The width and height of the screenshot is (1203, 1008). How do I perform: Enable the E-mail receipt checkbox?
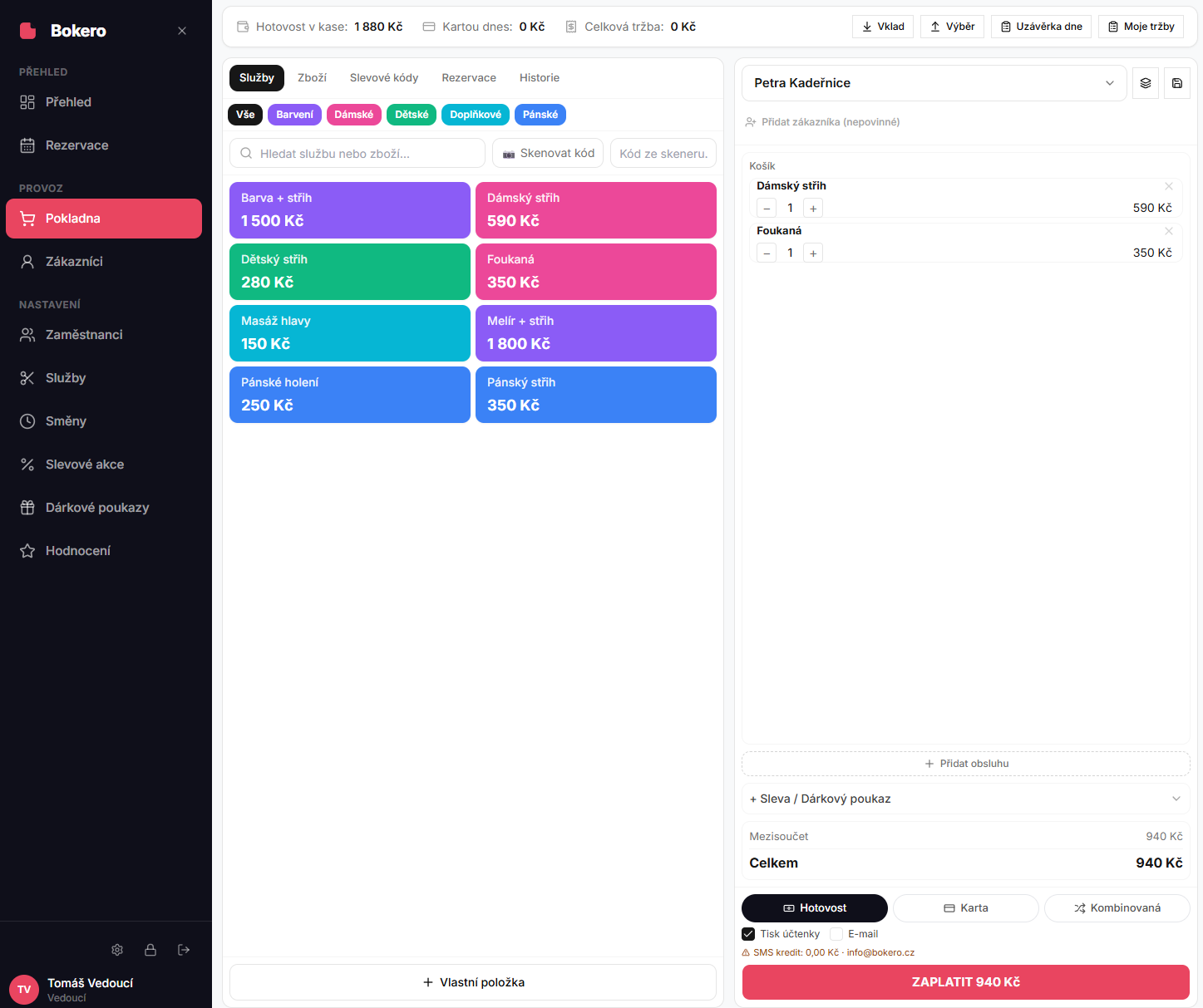point(836,934)
